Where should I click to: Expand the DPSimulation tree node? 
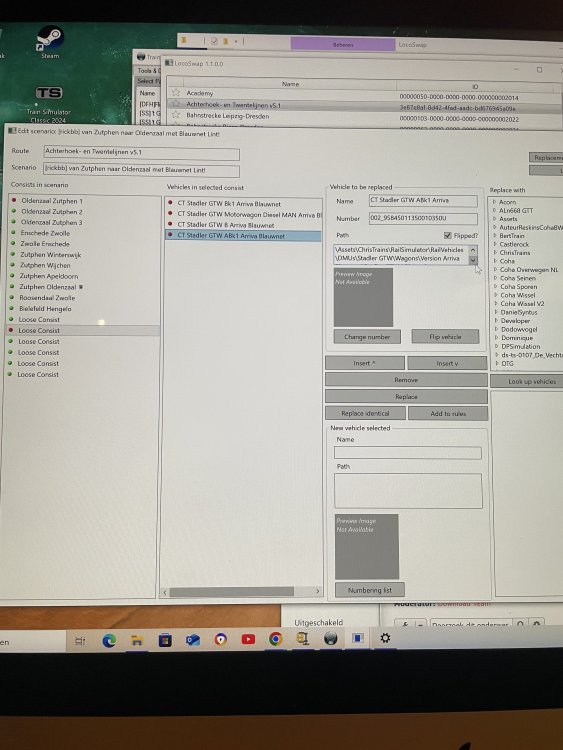tap(497, 346)
